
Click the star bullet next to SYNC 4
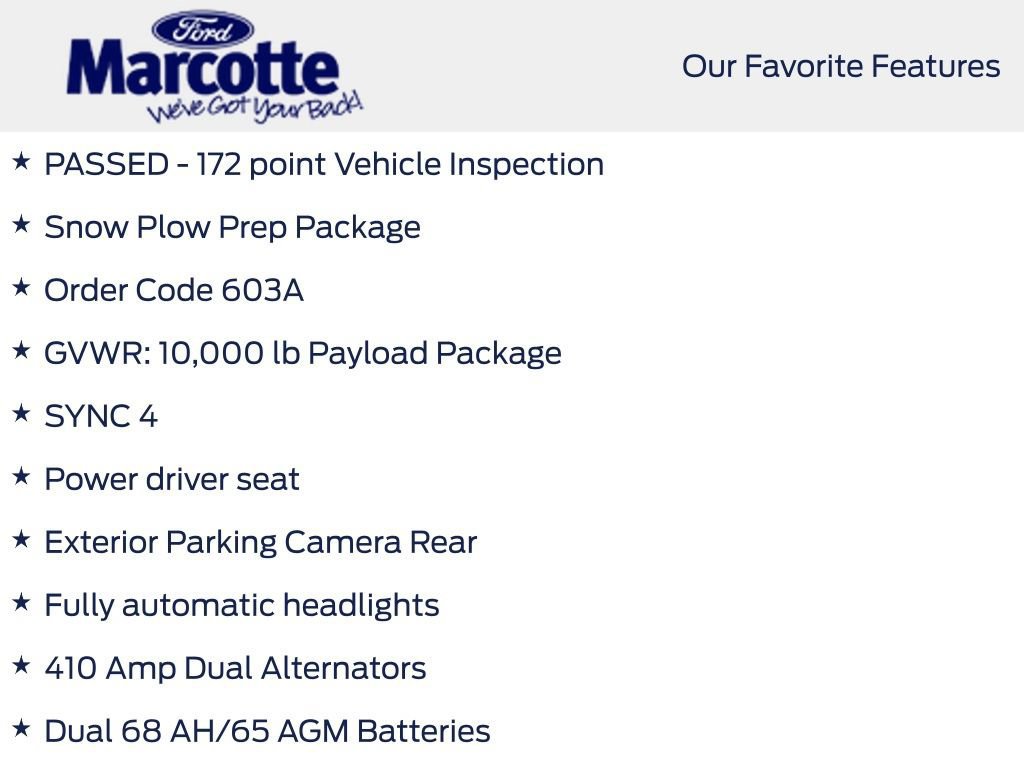[x=21, y=414]
